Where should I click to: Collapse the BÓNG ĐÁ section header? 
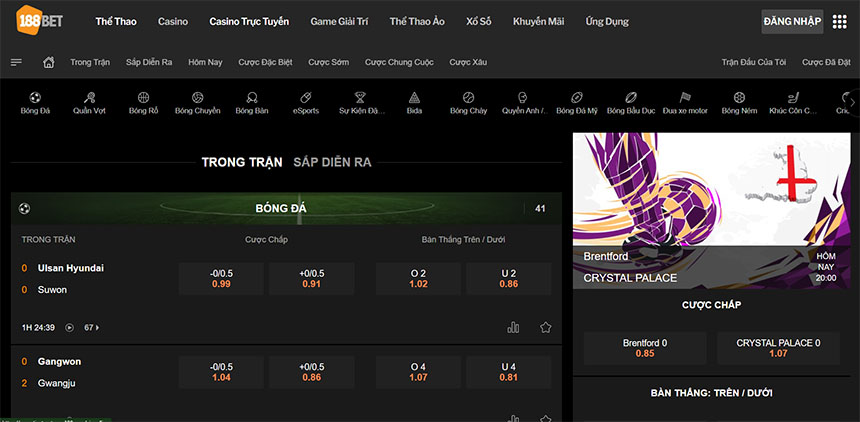coord(286,209)
